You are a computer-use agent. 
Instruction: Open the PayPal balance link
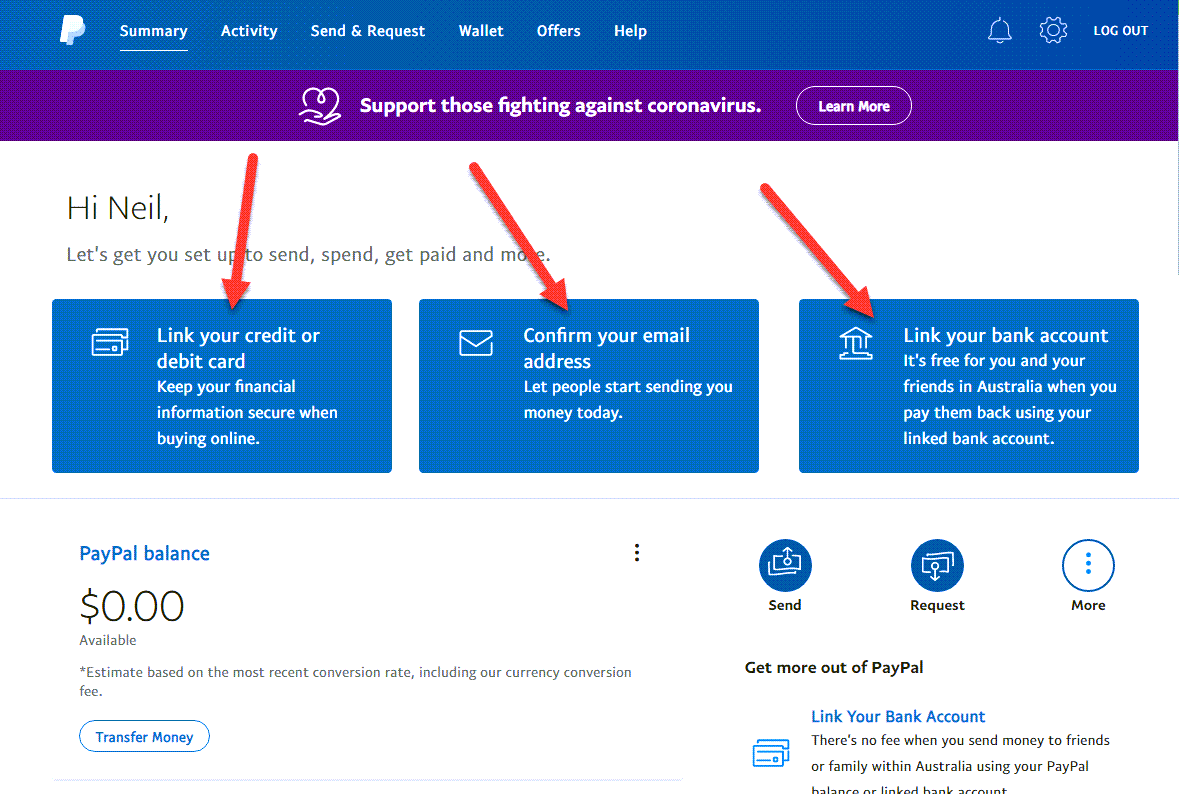[x=144, y=553]
